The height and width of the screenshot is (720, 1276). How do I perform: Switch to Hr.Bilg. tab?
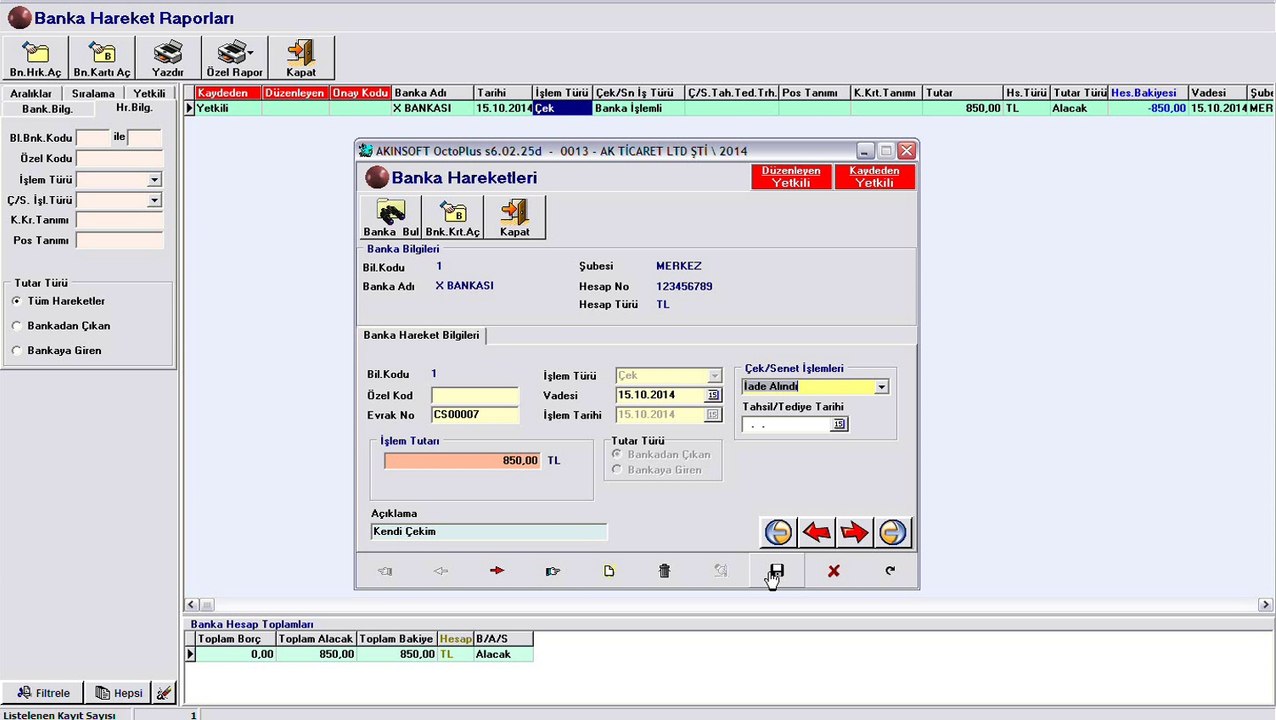(134, 107)
